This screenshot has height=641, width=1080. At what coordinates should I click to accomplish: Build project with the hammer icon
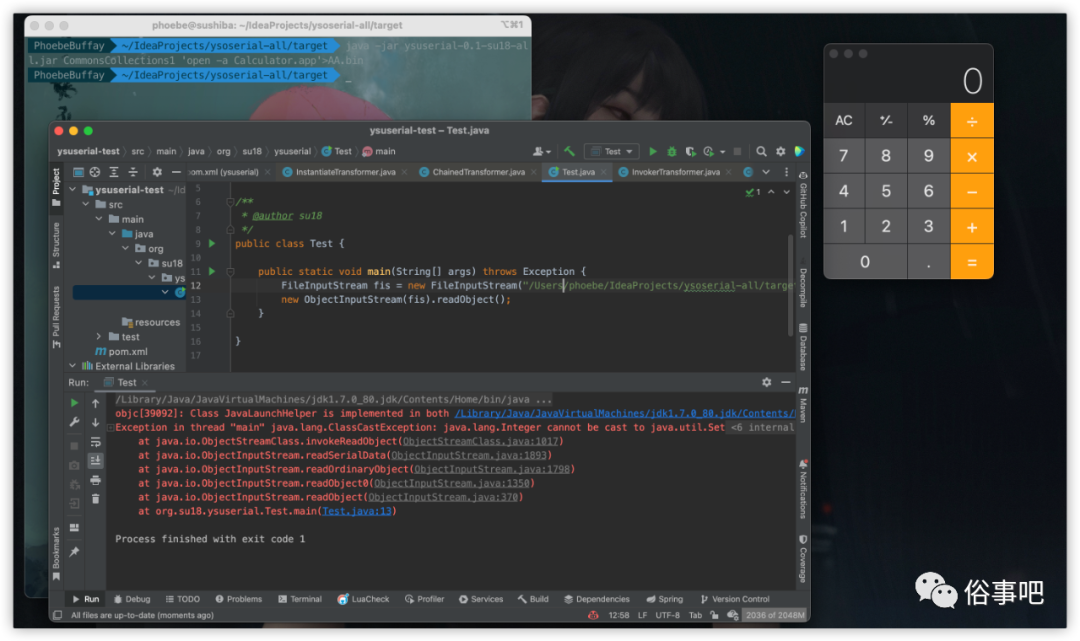(x=570, y=151)
